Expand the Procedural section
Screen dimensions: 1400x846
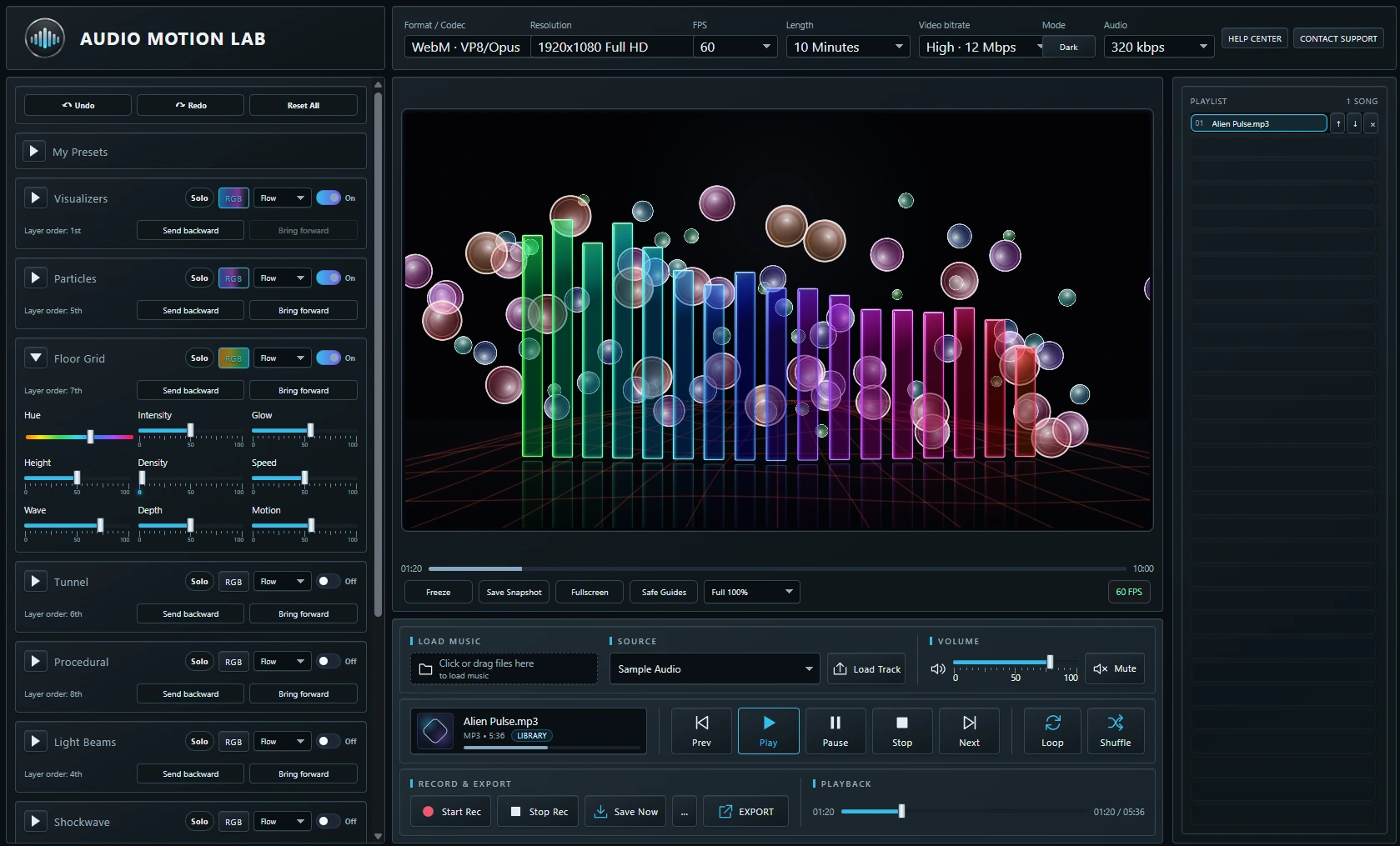tap(35, 662)
